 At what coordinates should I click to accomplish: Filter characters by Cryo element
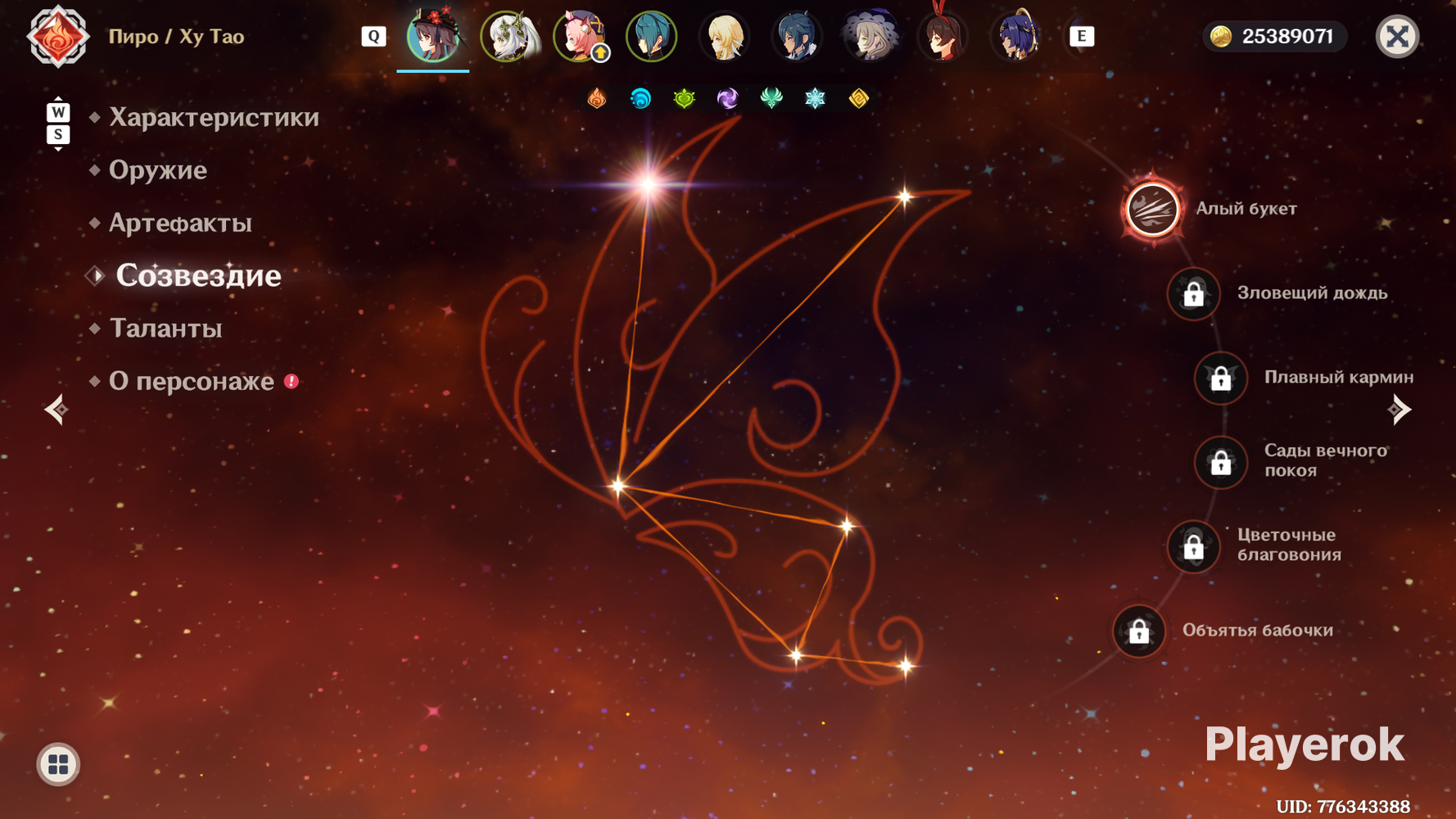(x=815, y=99)
